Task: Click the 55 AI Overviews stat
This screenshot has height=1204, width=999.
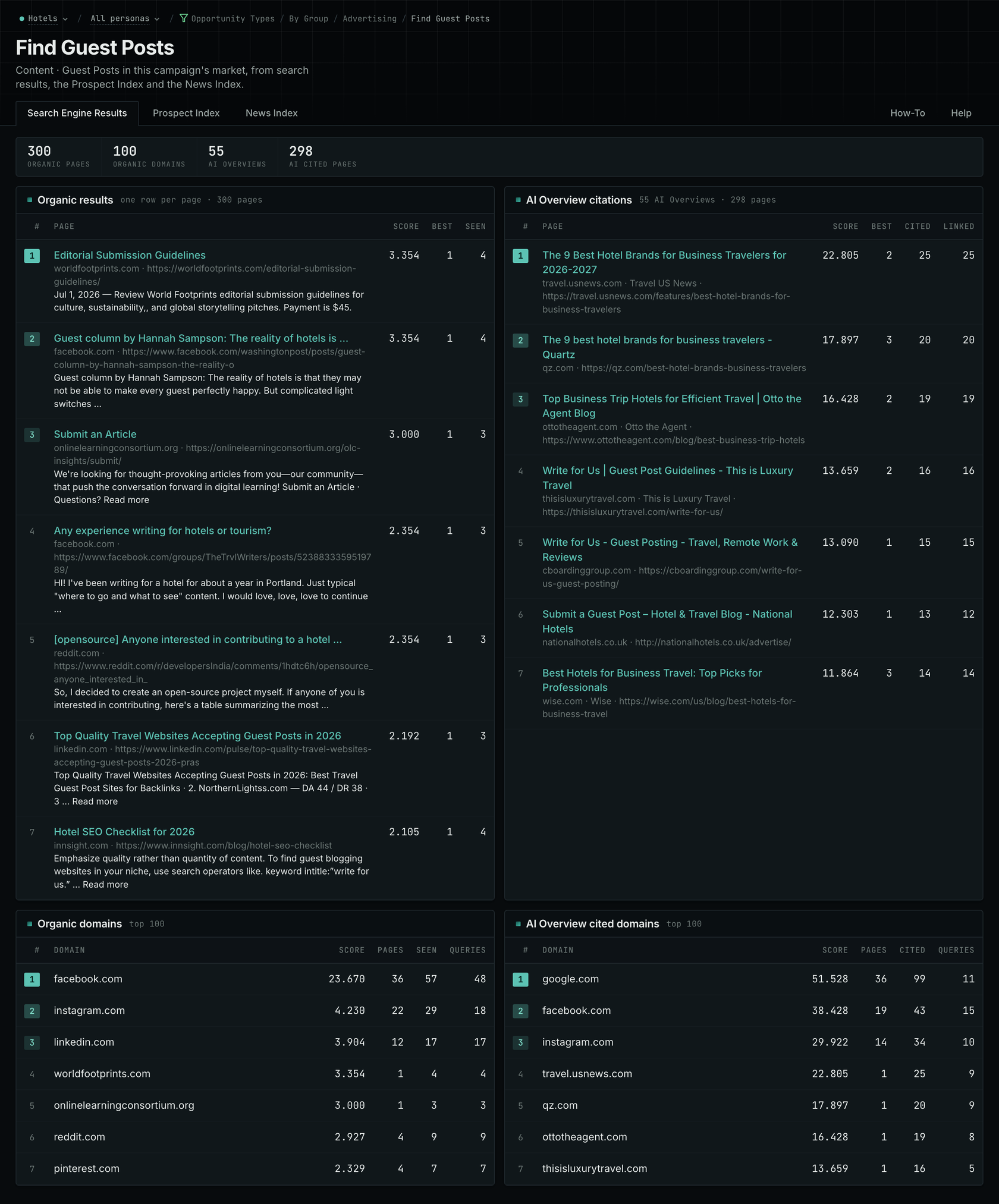Action: coord(237,157)
